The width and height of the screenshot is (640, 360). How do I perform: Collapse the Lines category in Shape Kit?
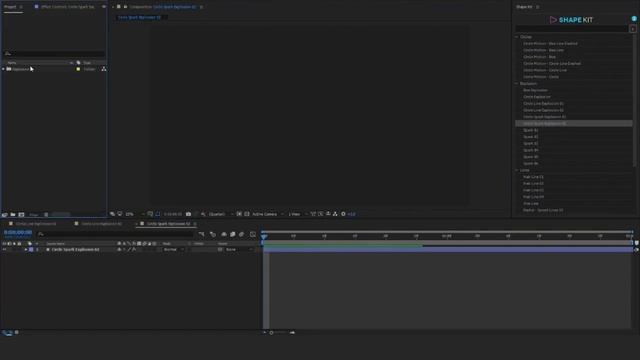pos(517,170)
